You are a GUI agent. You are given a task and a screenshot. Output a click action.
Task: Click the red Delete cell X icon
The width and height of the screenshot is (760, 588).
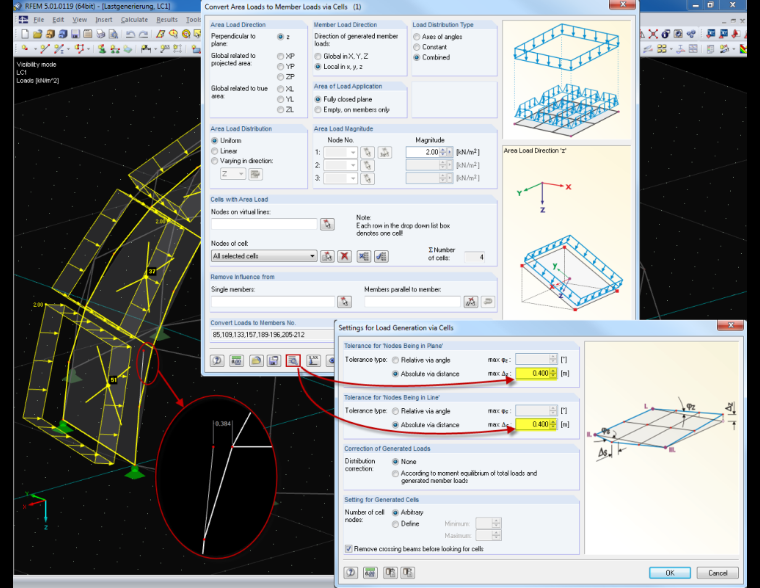click(345, 256)
